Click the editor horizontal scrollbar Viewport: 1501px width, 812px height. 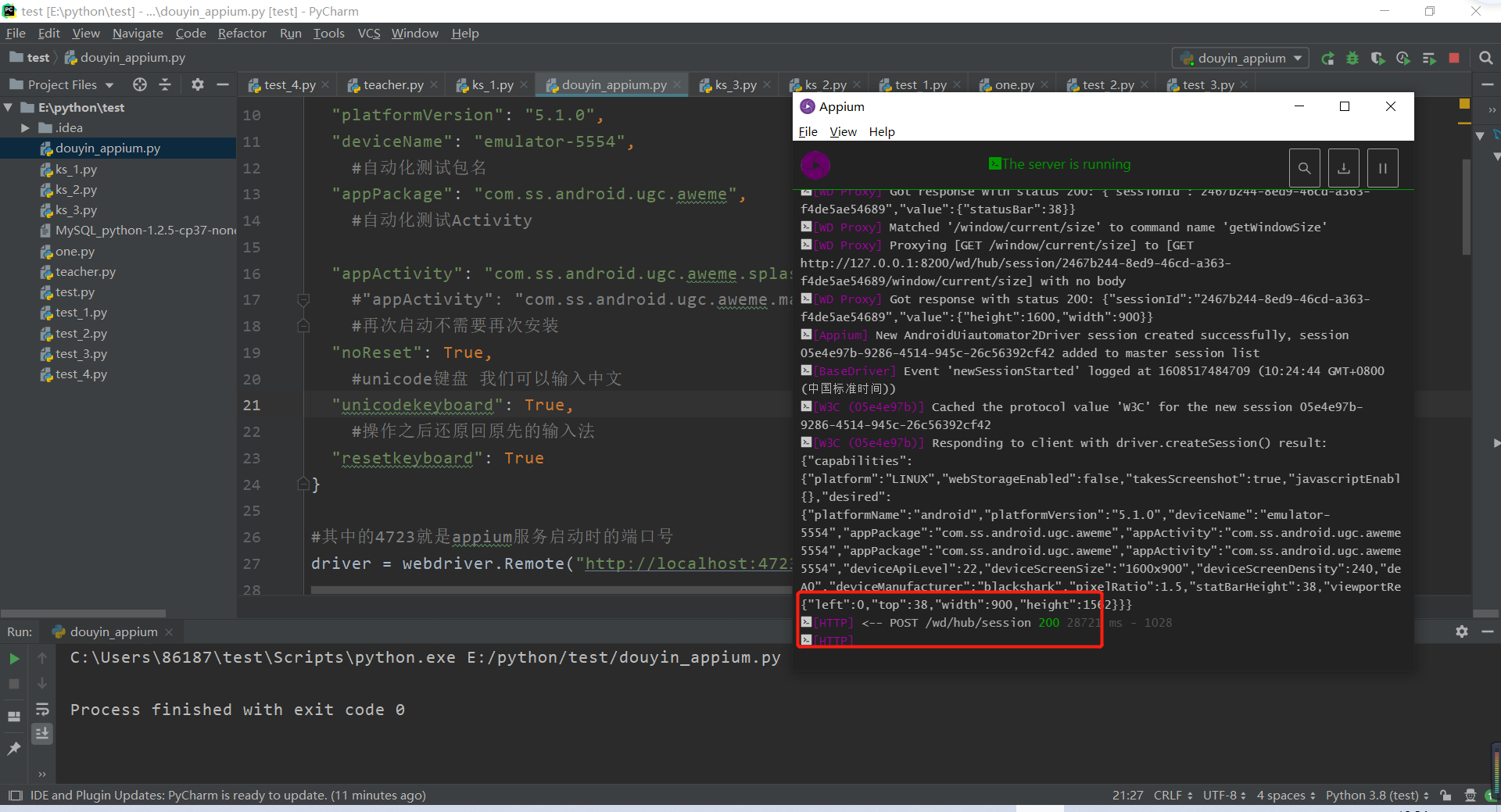click(x=551, y=590)
